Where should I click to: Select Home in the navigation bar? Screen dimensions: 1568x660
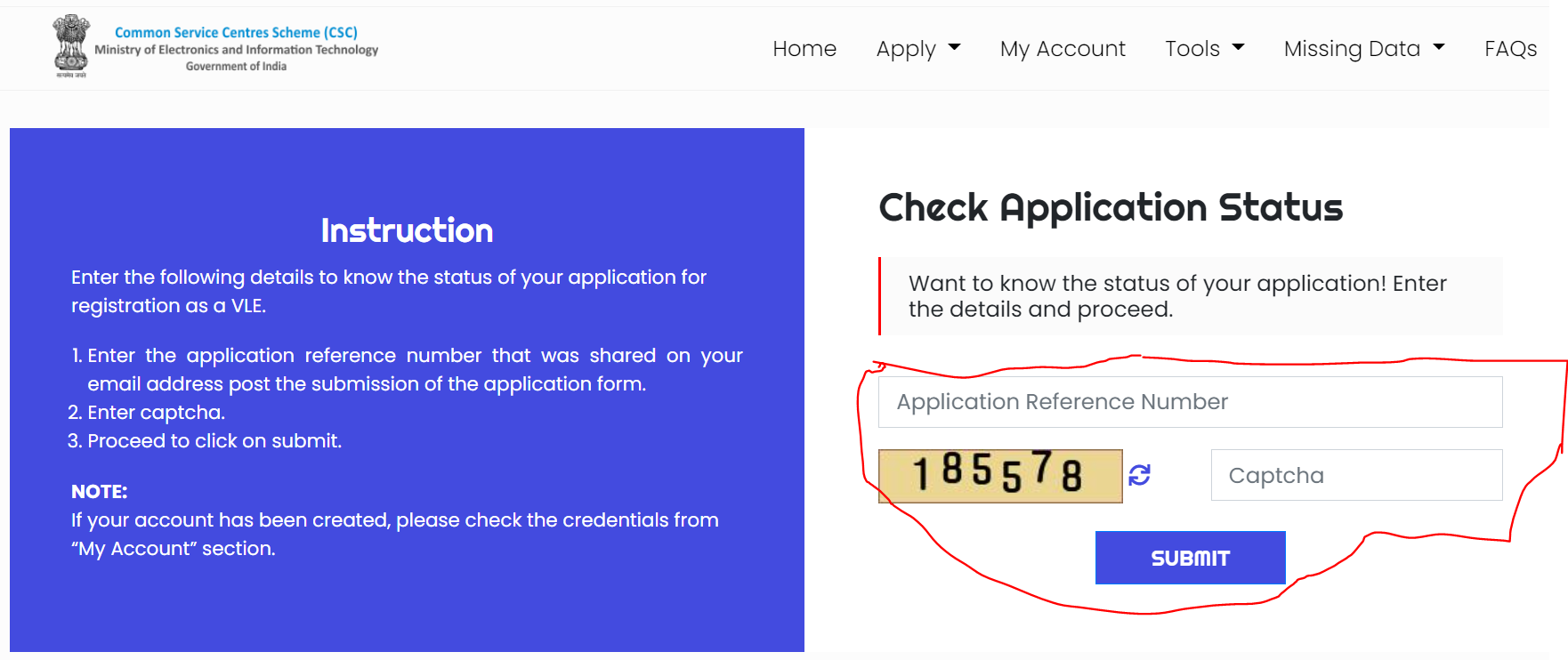point(804,49)
